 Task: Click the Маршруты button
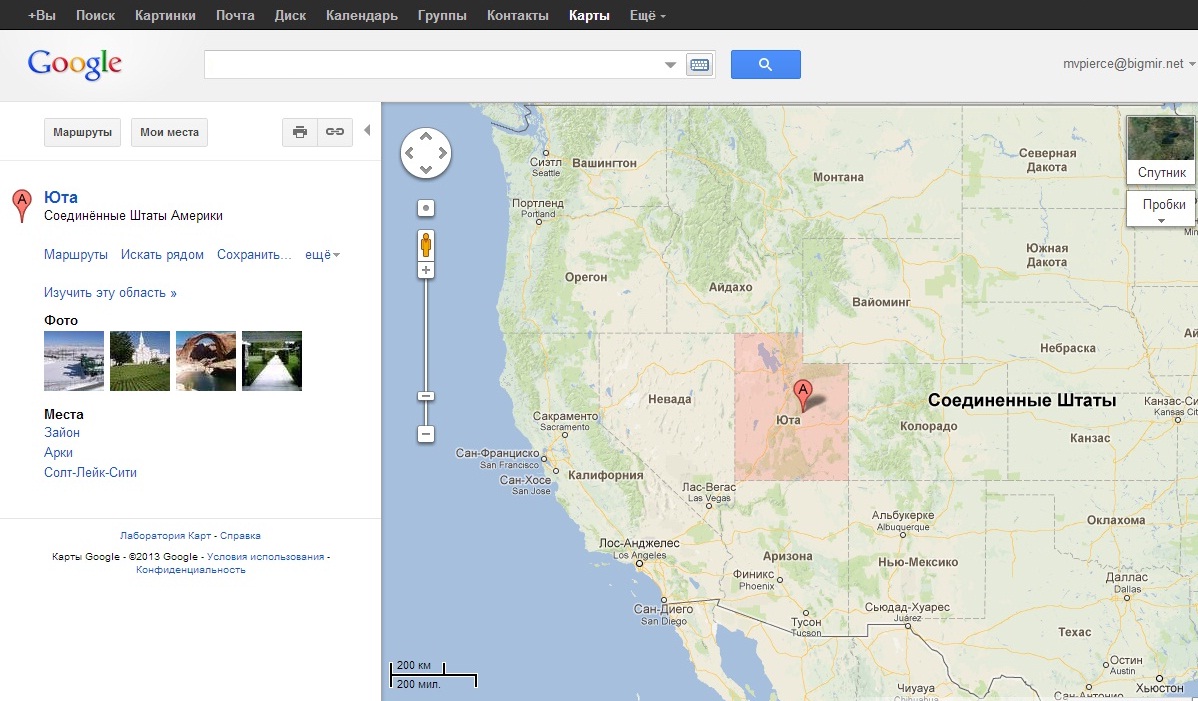[83, 132]
